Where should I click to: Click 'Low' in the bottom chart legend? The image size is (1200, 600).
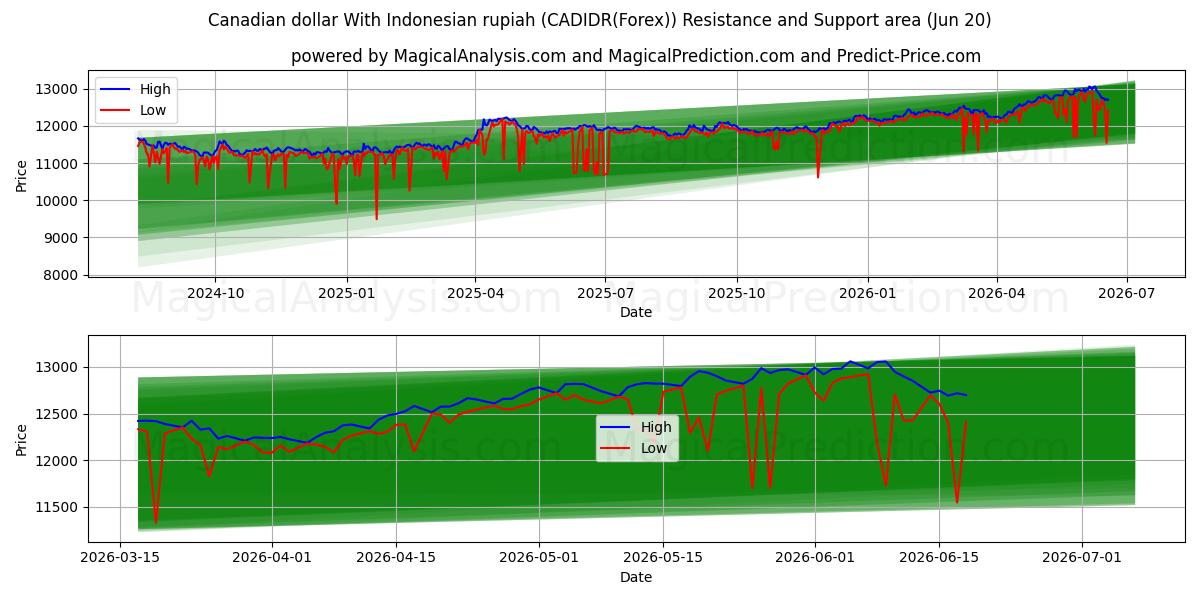pos(654,448)
